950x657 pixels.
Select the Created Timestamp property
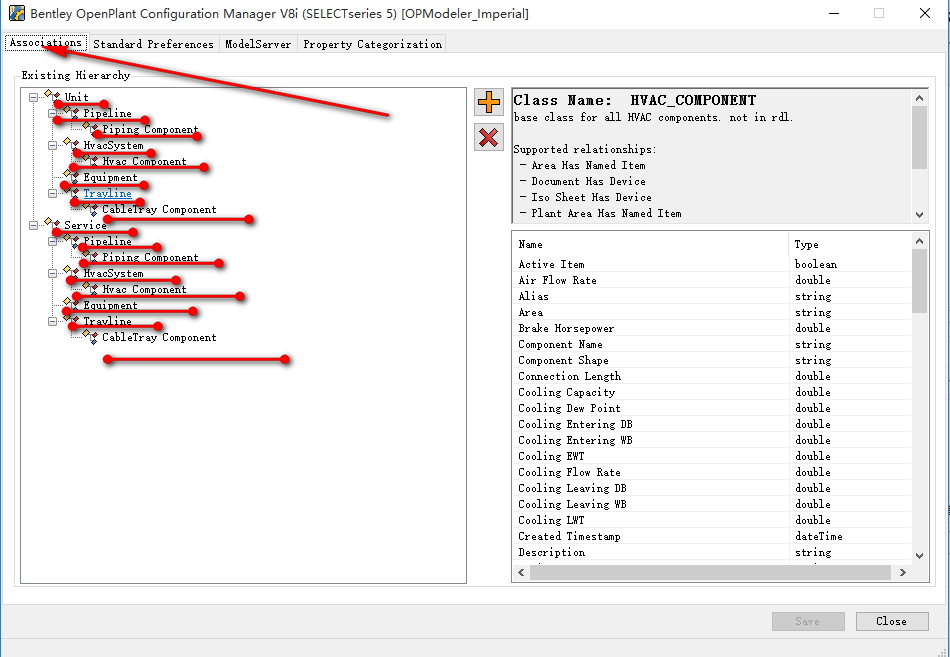pyautogui.click(x=712, y=536)
